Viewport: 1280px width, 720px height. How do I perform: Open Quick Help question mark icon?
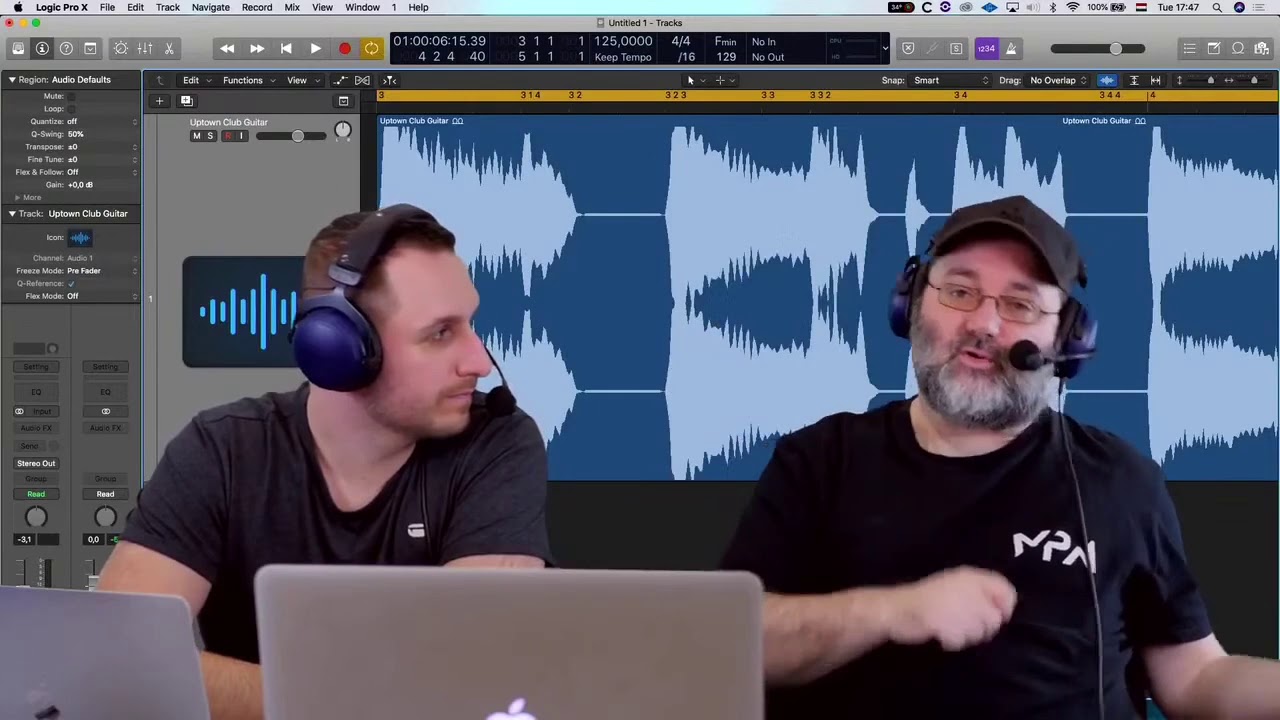point(66,48)
